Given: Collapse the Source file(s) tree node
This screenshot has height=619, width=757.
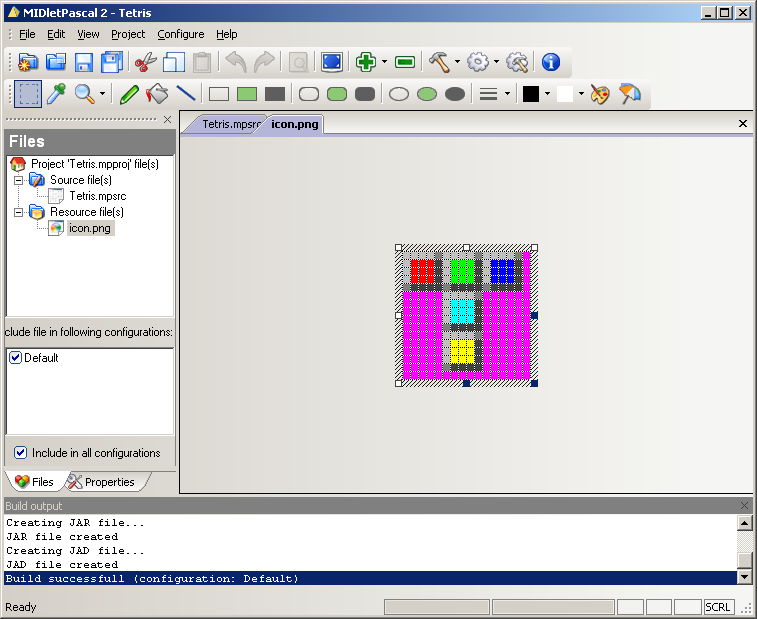Looking at the screenshot, I should [x=19, y=180].
